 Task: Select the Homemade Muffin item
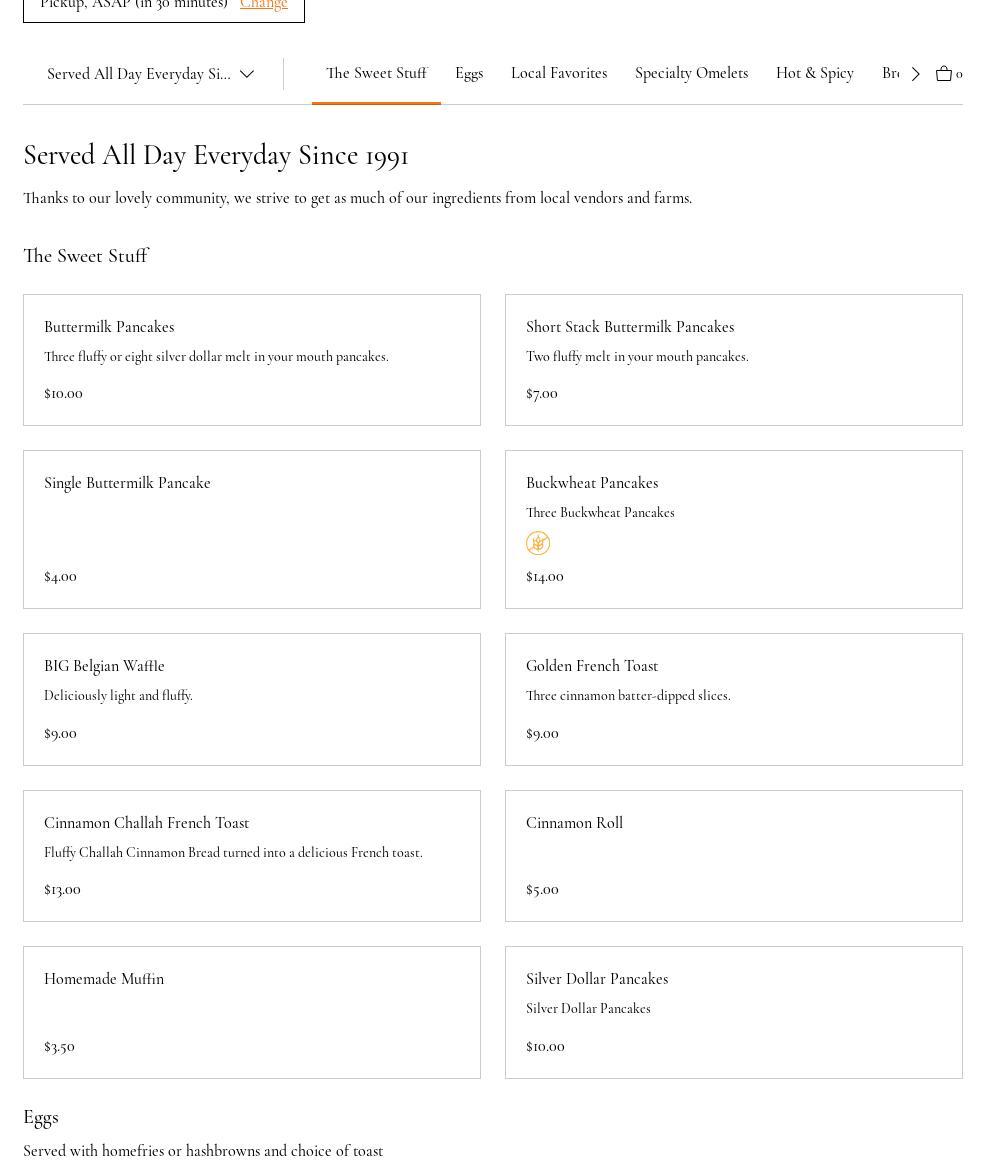pos(251,1012)
